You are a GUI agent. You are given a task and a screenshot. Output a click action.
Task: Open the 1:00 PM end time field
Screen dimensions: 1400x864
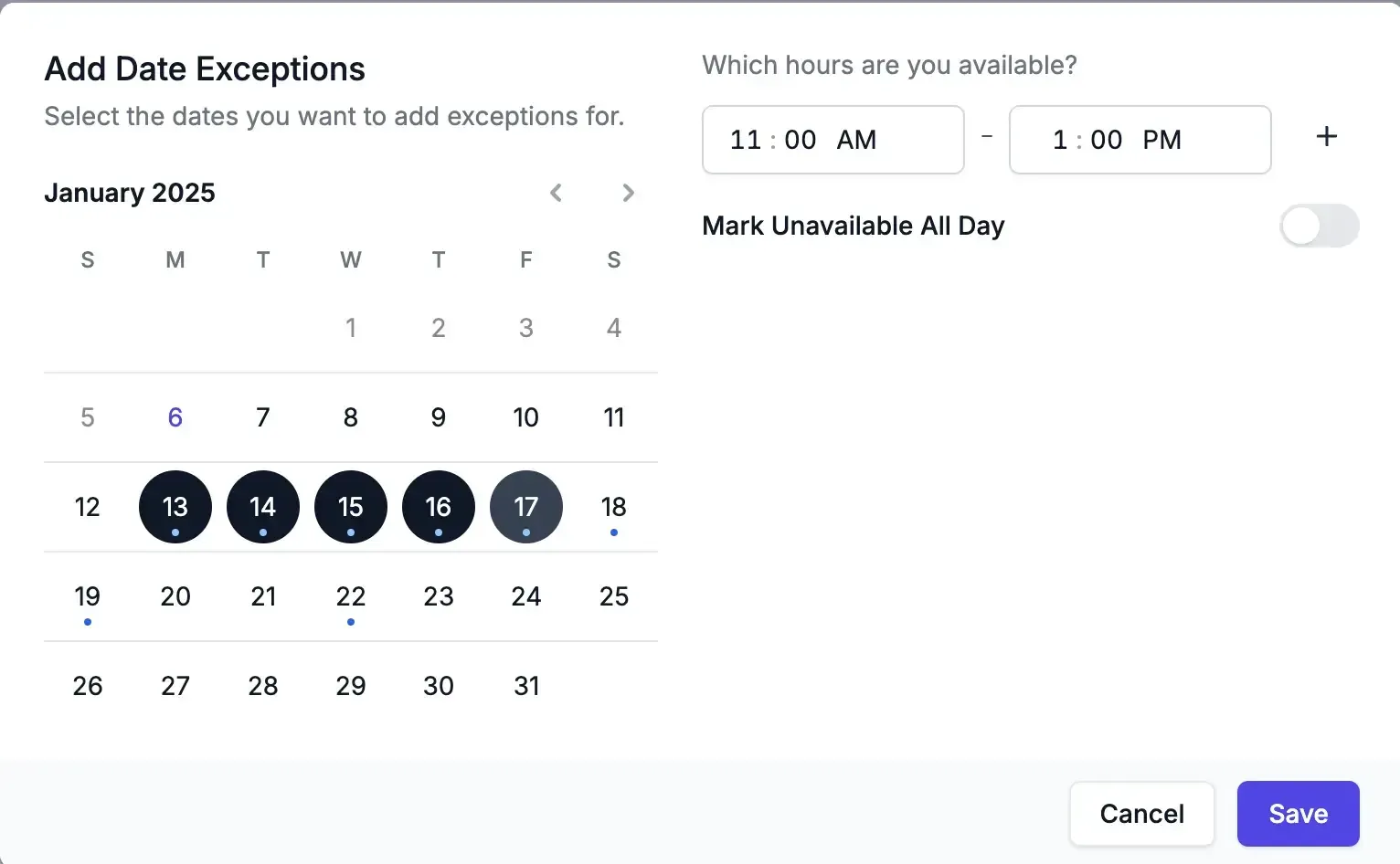tap(1140, 140)
